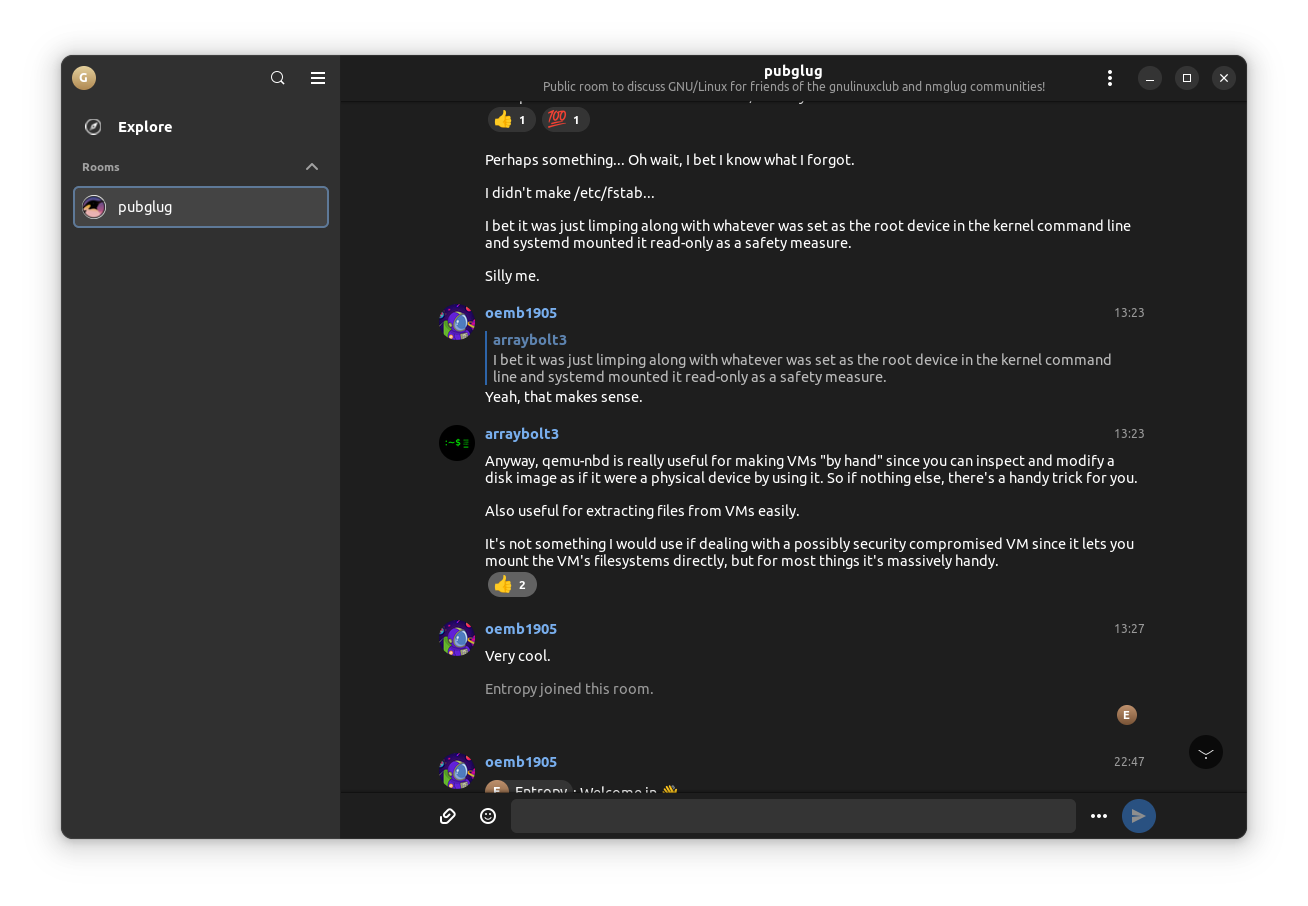Click the message input field
The width and height of the screenshot is (1308, 906).
[793, 815]
